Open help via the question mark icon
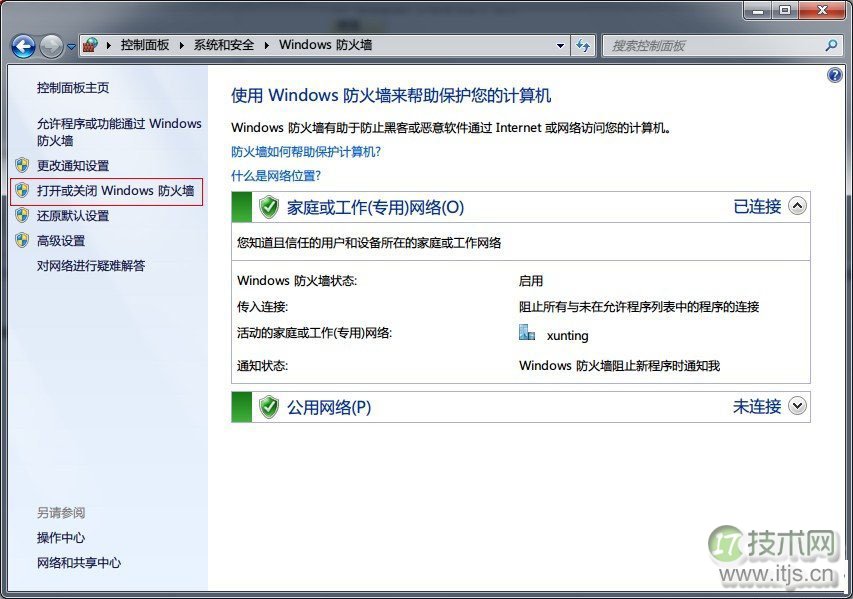853x599 pixels. click(834, 75)
